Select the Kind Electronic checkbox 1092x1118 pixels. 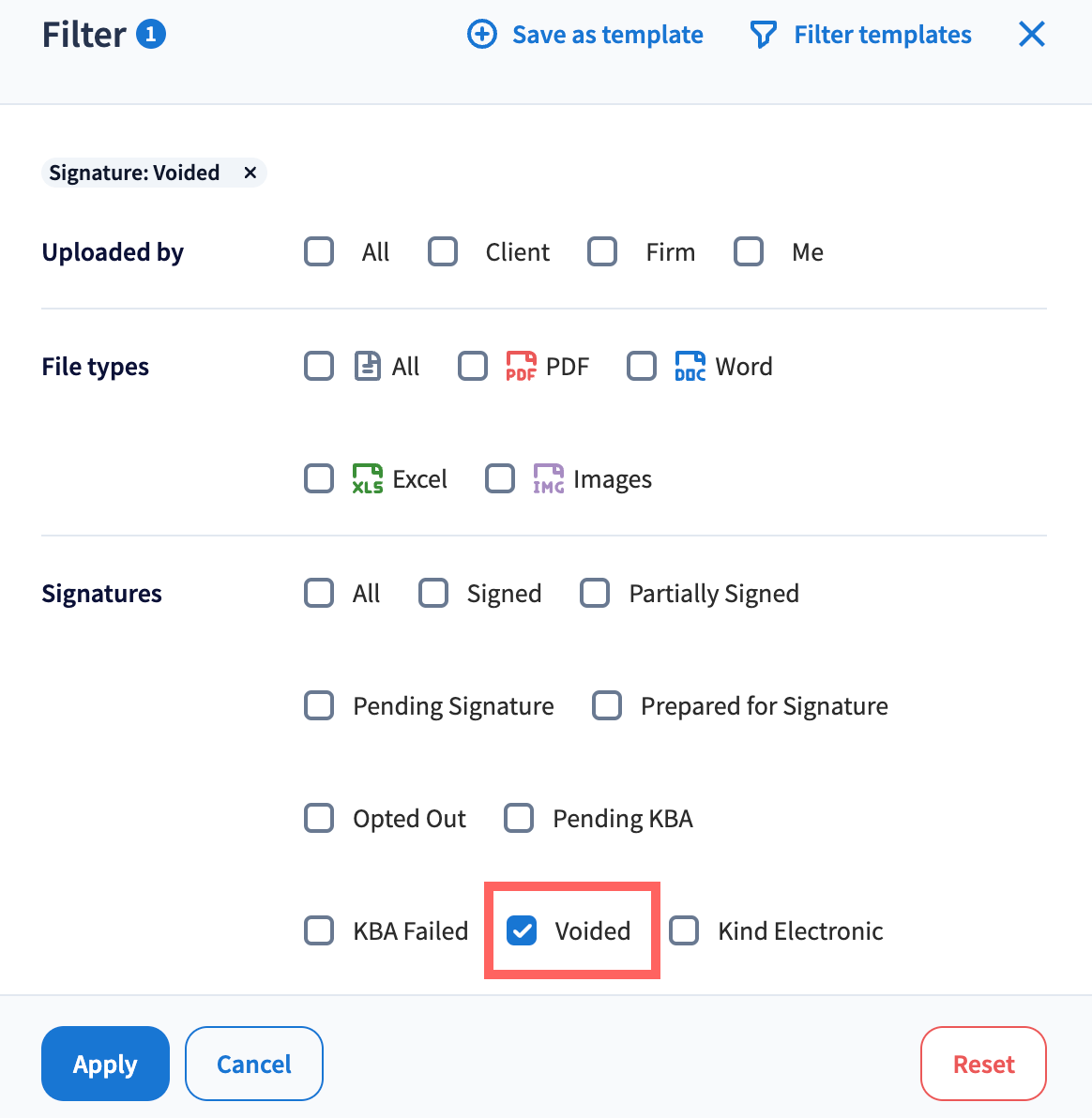(x=684, y=930)
